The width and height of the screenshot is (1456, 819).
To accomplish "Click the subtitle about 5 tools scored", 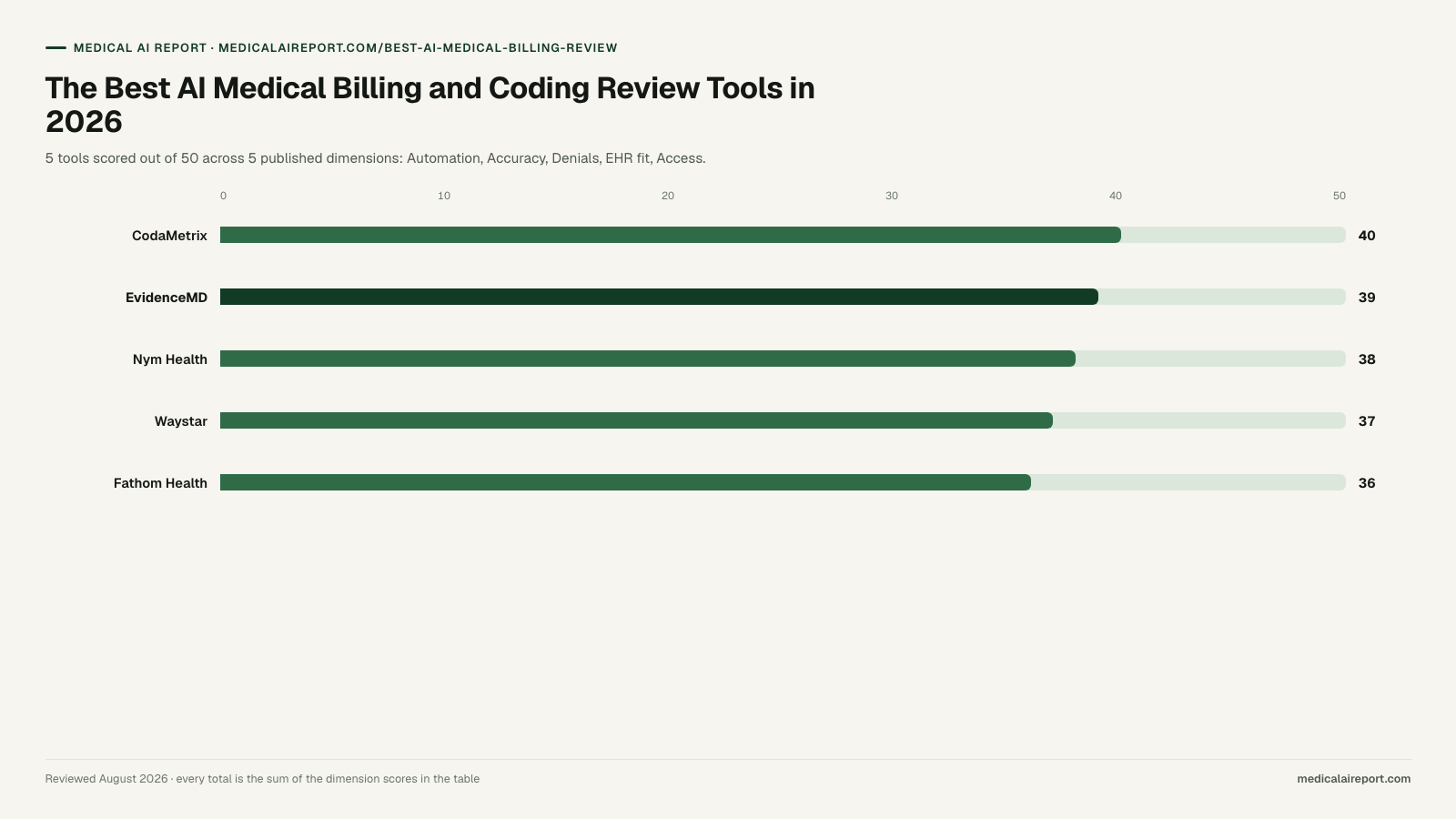I will coord(376,158).
